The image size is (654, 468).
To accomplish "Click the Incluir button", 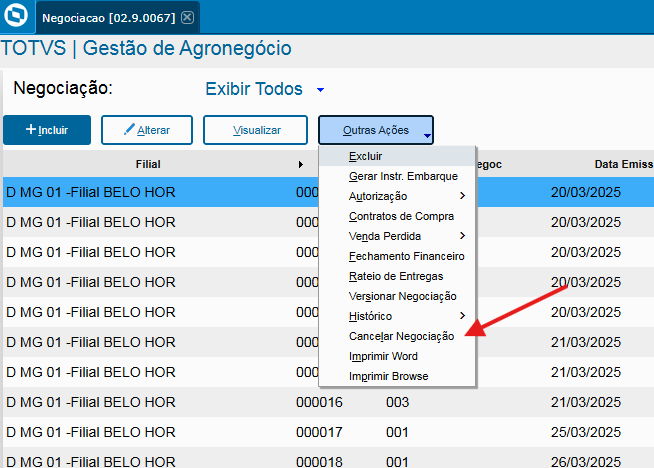I will click(47, 130).
